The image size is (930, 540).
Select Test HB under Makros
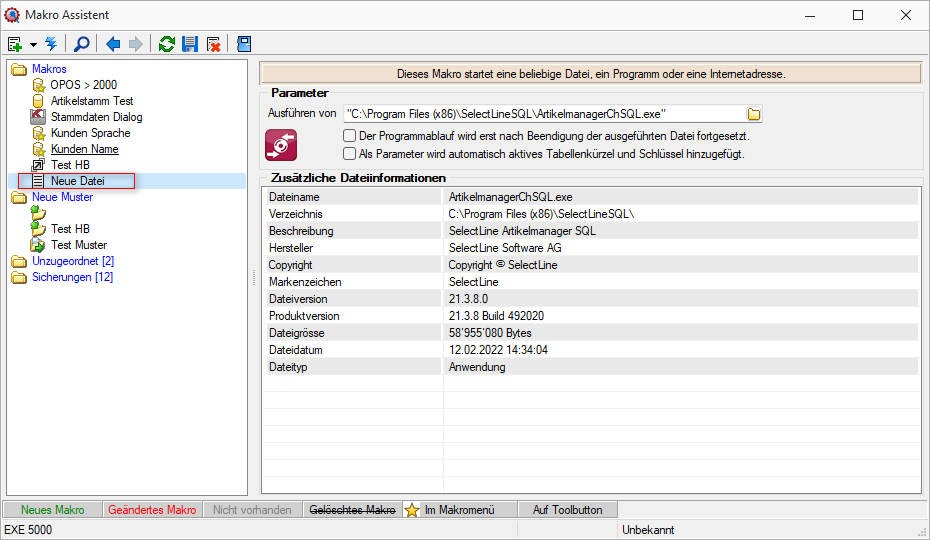pyautogui.click(x=70, y=165)
